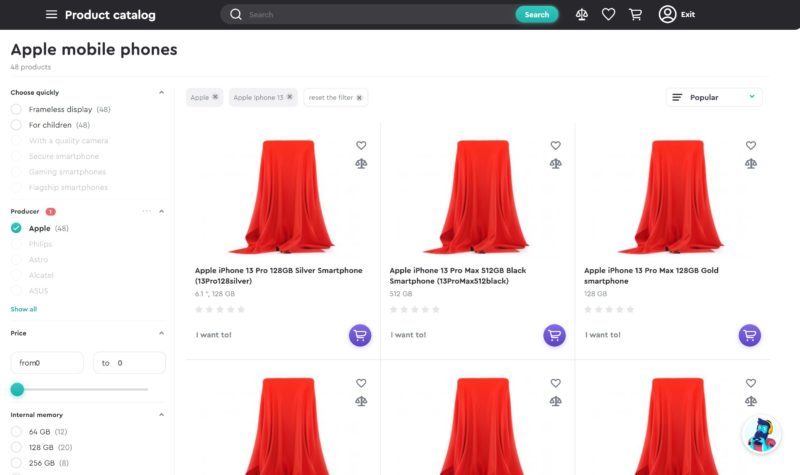Click the price to input field
The image size is (800, 475).
point(129,363)
